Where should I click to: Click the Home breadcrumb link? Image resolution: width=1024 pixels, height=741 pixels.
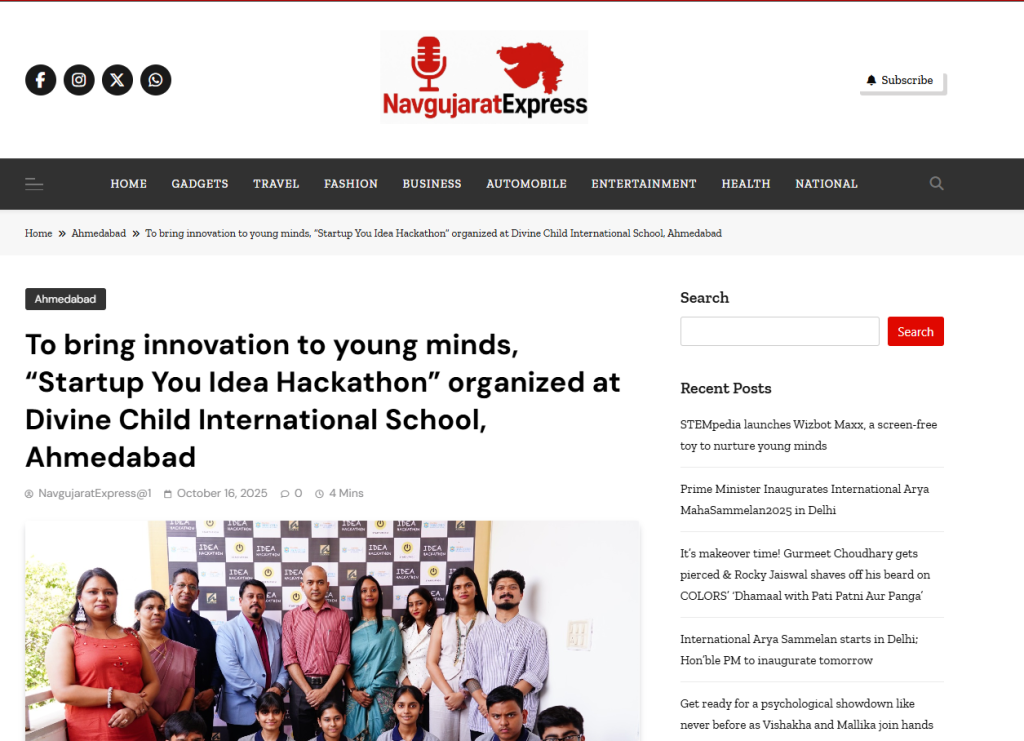(39, 233)
